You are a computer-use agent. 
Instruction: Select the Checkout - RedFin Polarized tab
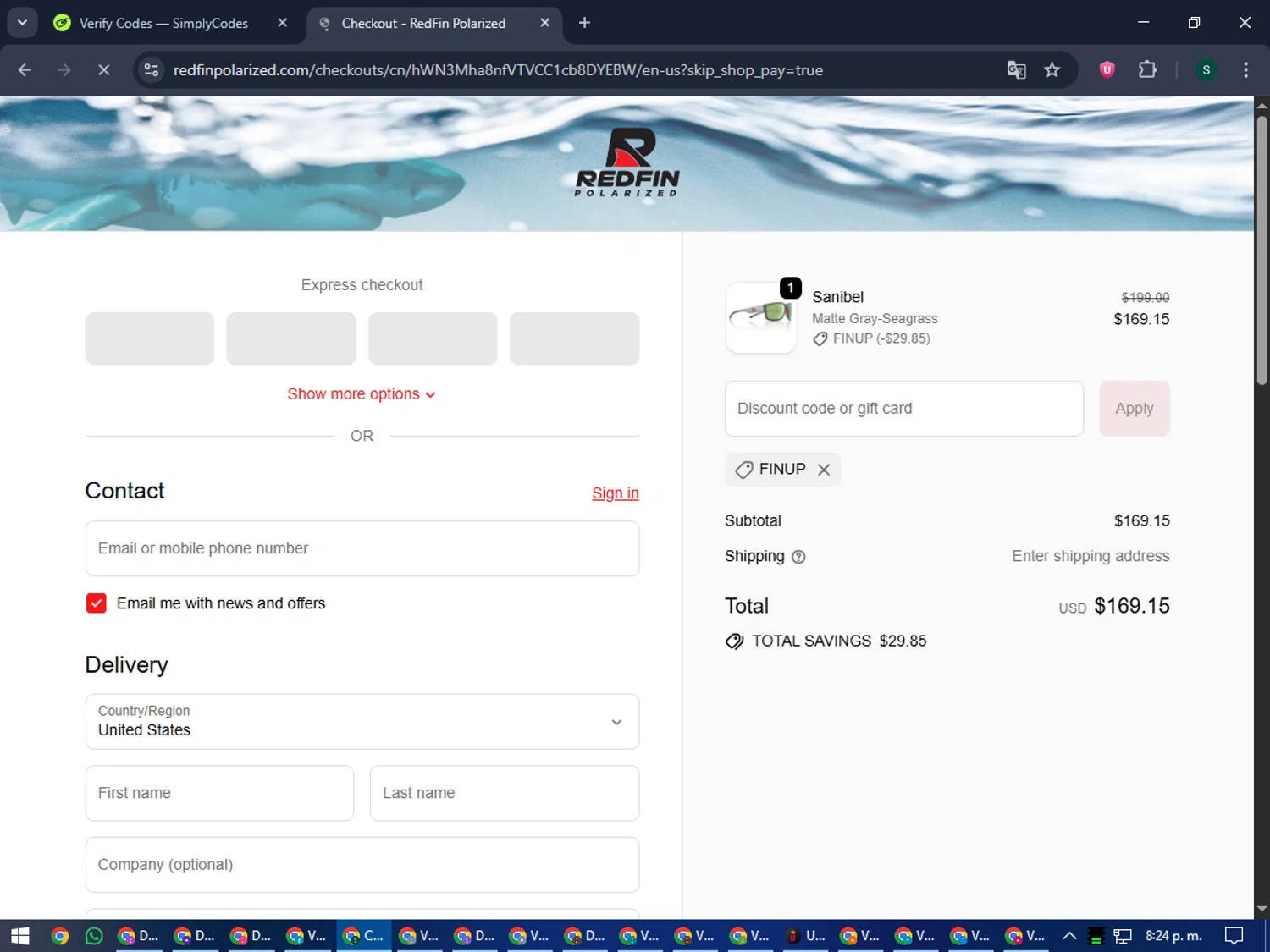tap(423, 23)
